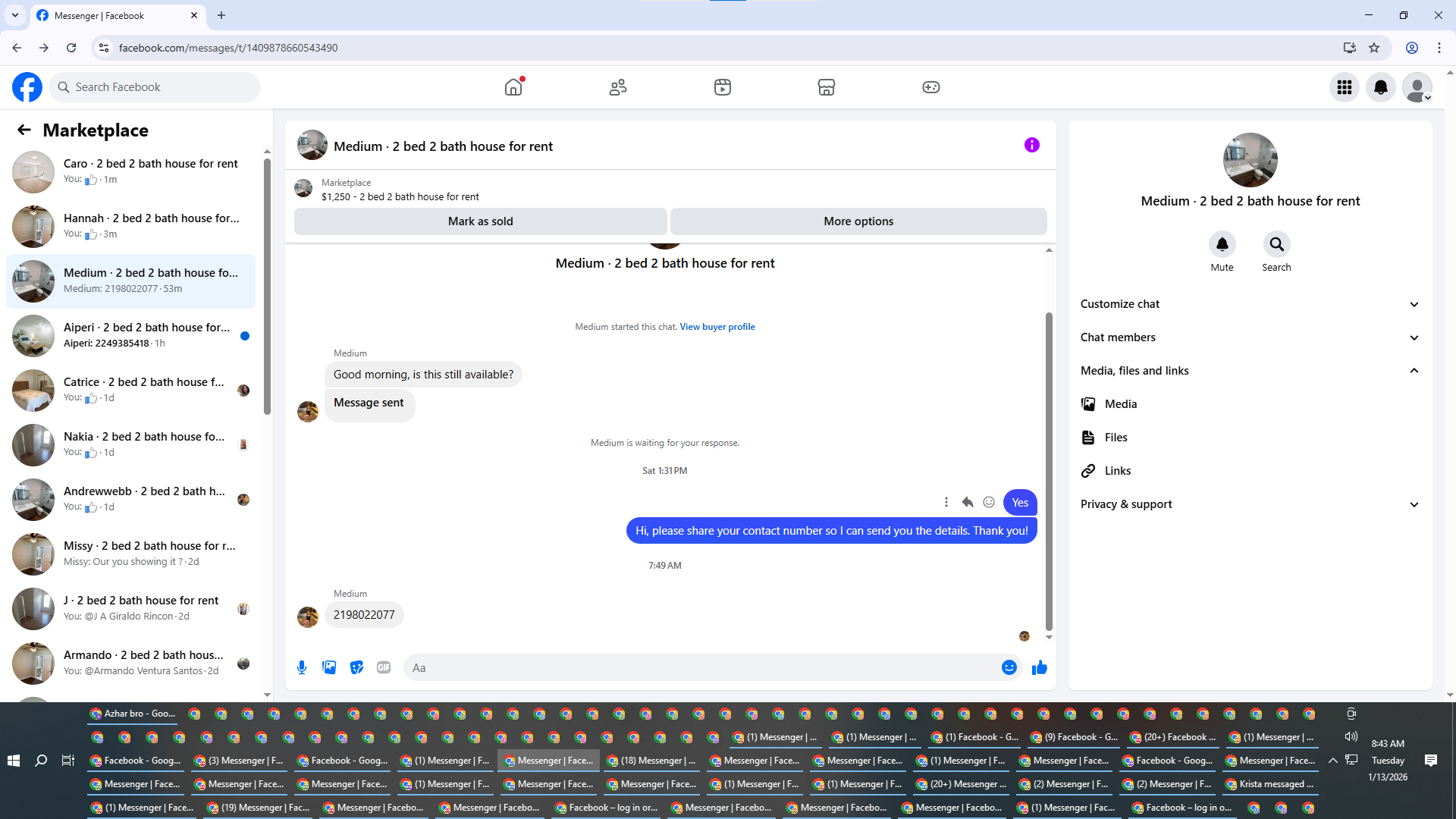Open the emoji picker in the message box
This screenshot has height=819, width=1456.
[1009, 667]
